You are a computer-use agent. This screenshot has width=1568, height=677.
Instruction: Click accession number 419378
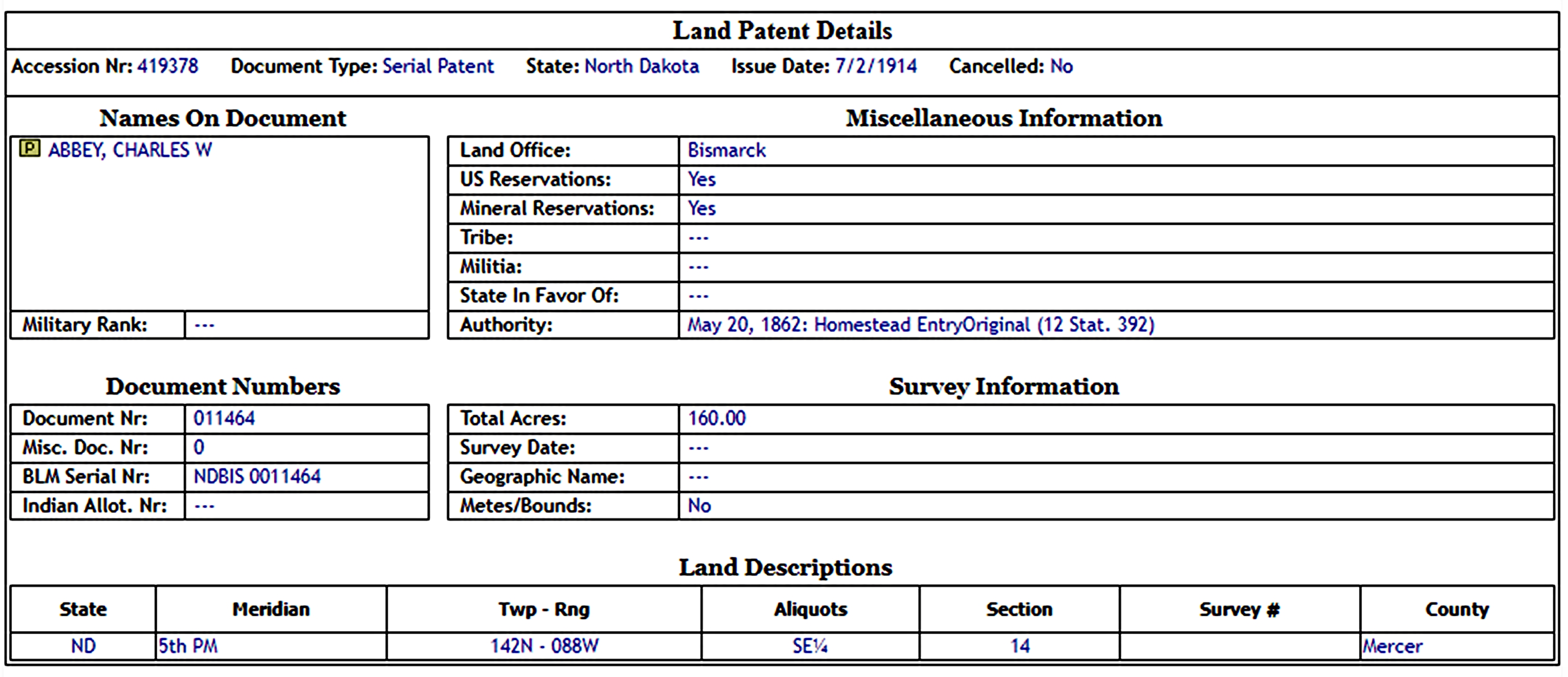(167, 66)
